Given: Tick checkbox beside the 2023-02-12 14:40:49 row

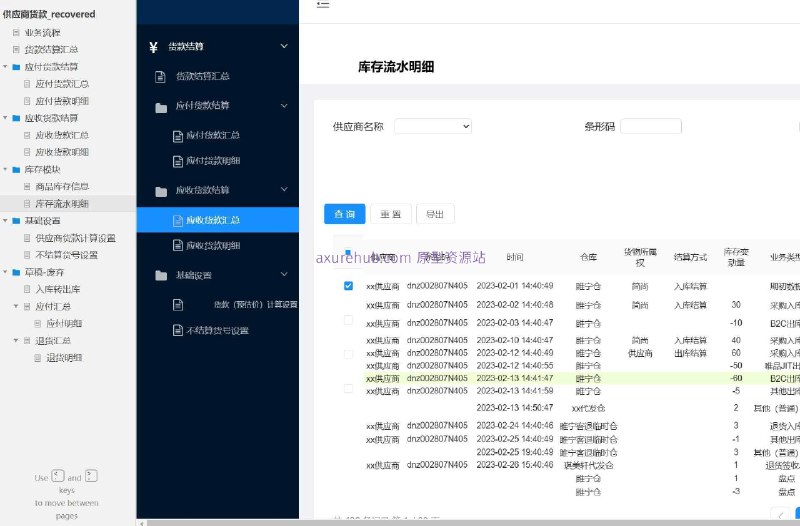Looking at the screenshot, I should tap(348, 354).
